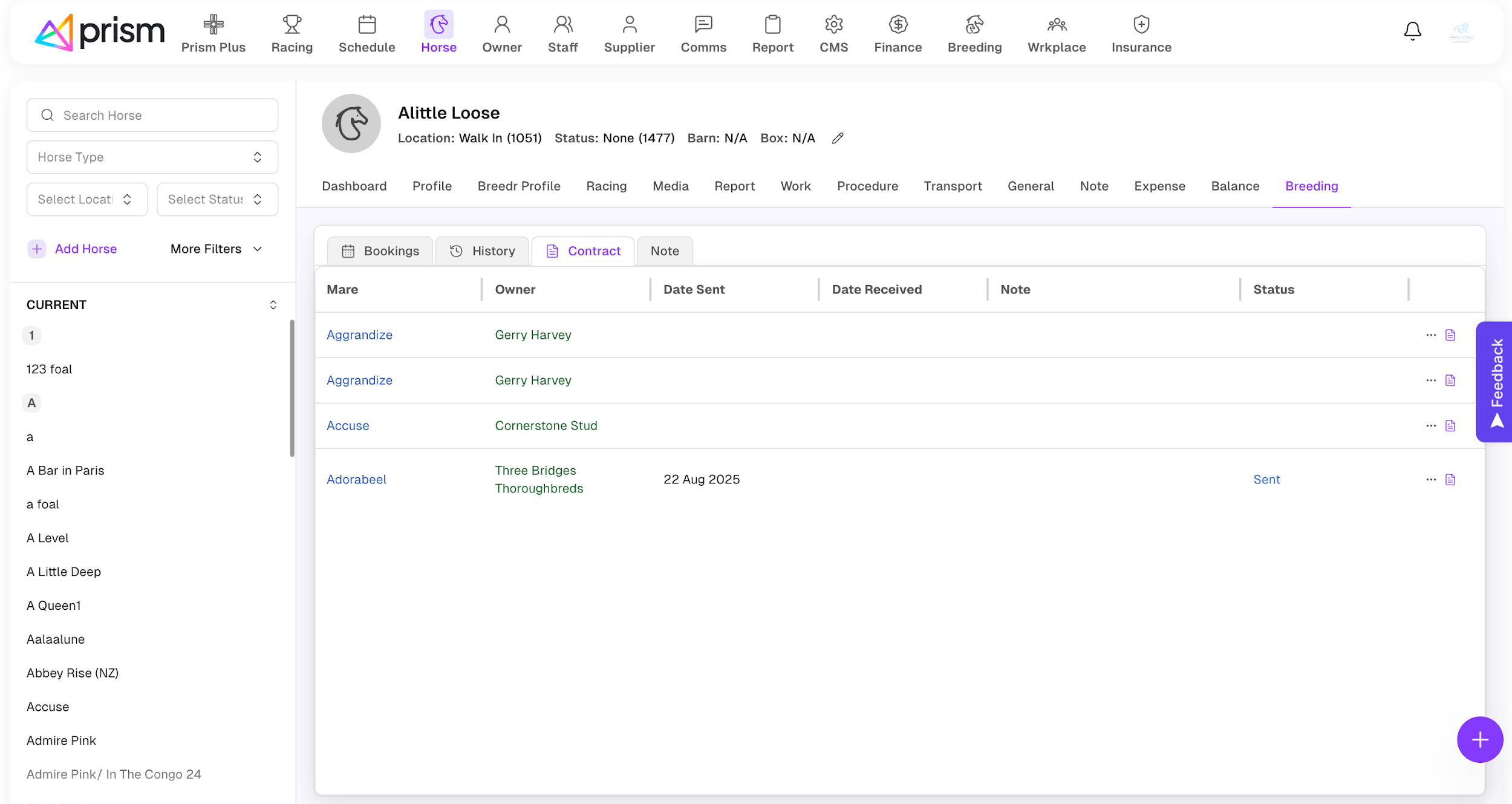The height and width of the screenshot is (804, 1512).
Task: Collapse the CURRENT horse list section
Action: pos(273,305)
